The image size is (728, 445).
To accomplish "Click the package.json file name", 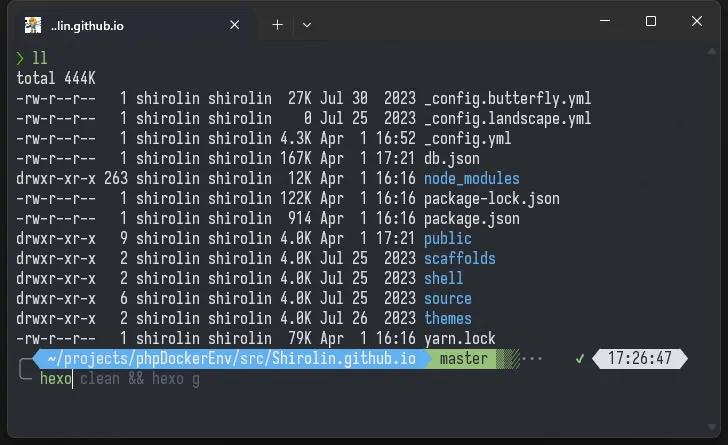I will coord(472,219).
